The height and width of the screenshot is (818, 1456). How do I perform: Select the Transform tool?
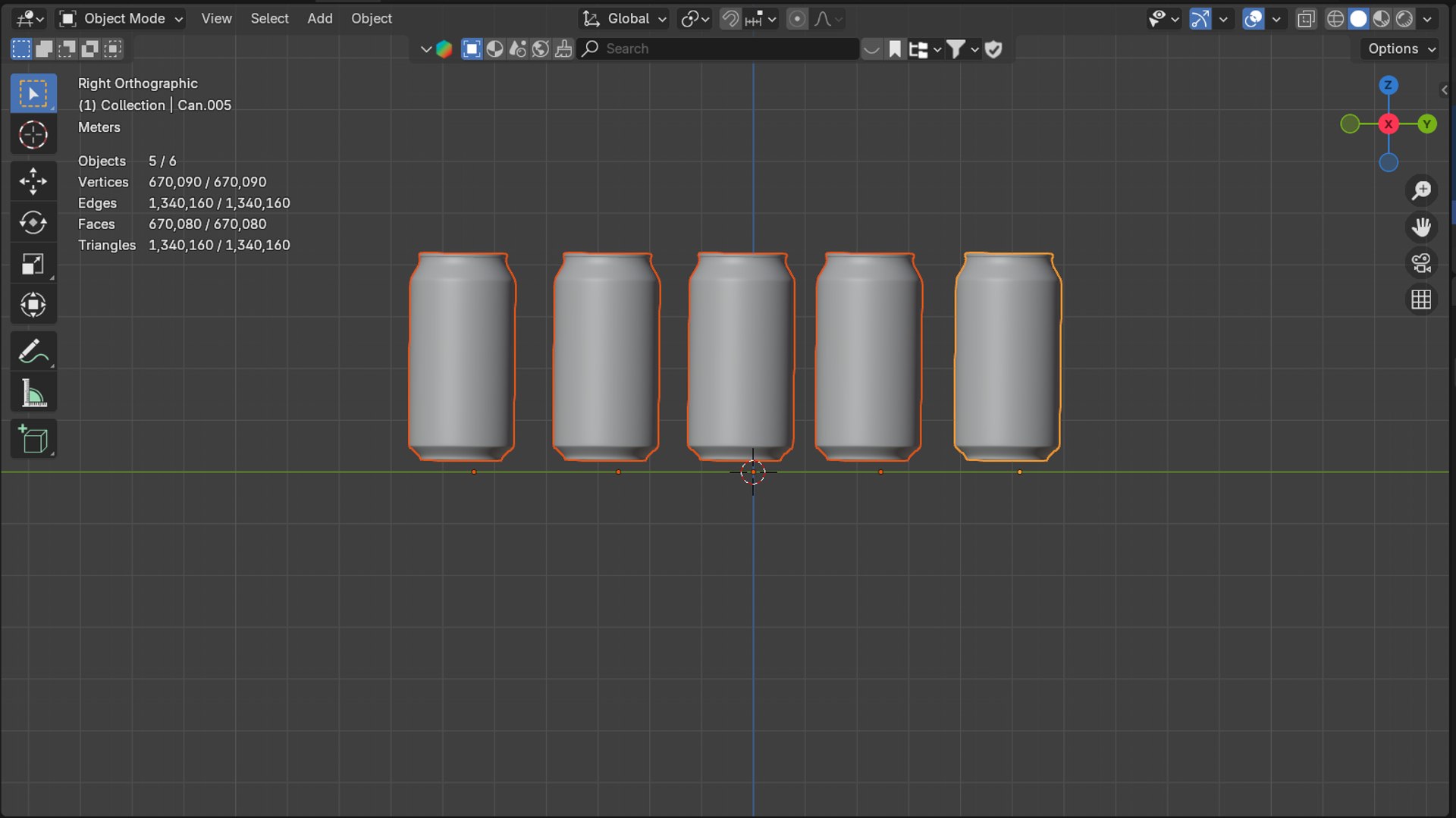tap(33, 305)
